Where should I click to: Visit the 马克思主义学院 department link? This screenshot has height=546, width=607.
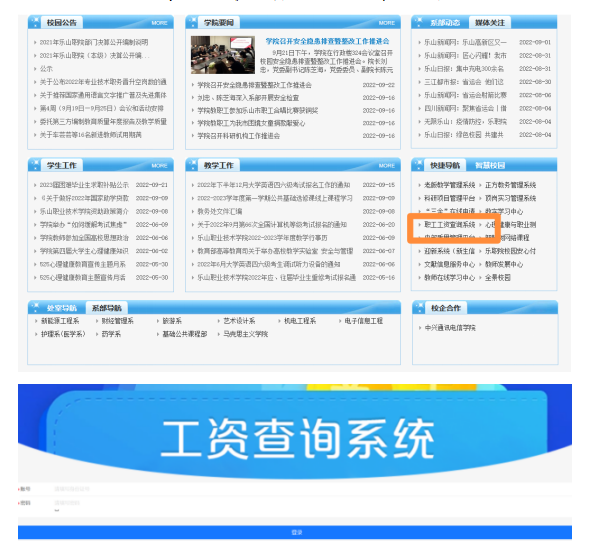(245, 334)
